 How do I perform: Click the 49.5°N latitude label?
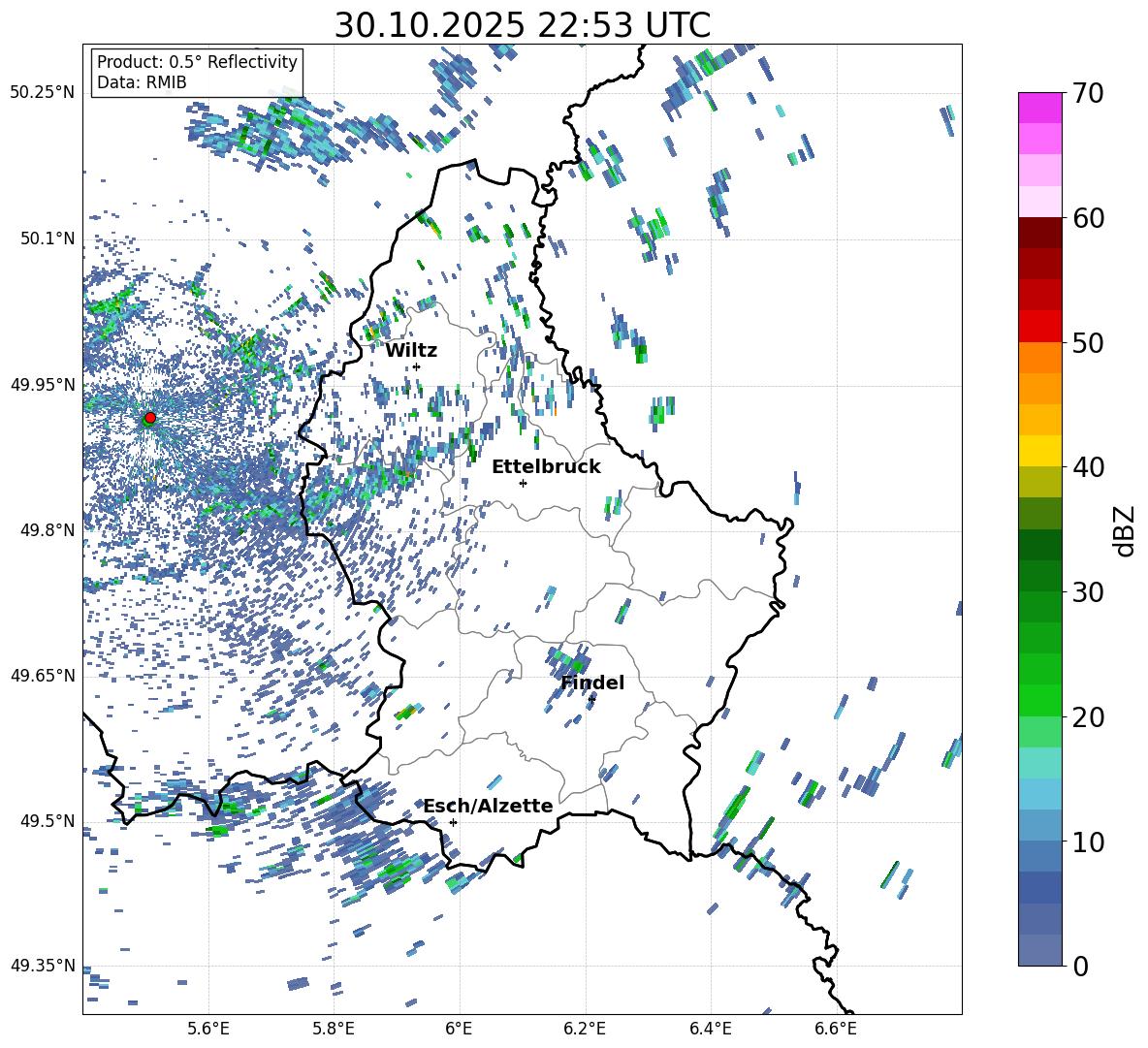coord(47,820)
